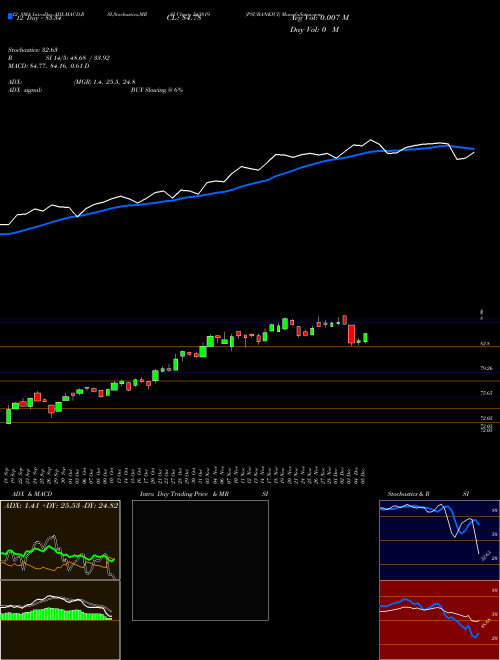Click the 'MACD: 84.77, 84.16, 0.61 D' line

[x=48, y=66]
